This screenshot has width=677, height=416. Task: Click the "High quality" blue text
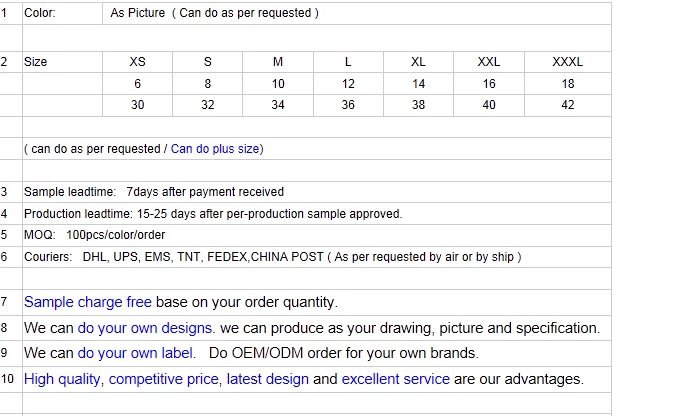[62, 379]
